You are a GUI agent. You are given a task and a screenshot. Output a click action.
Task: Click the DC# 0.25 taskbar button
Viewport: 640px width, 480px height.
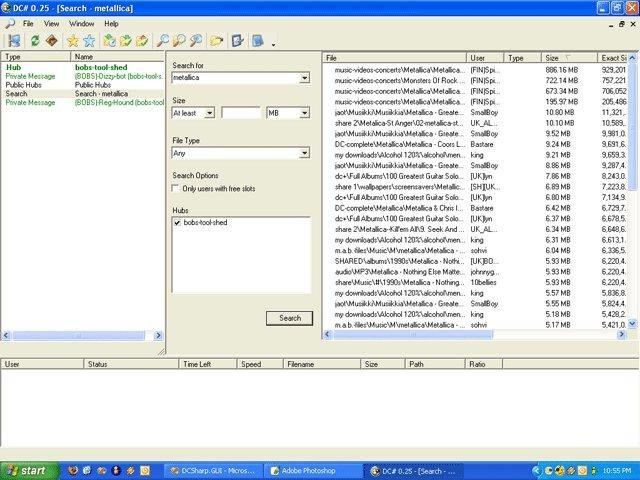point(413,471)
